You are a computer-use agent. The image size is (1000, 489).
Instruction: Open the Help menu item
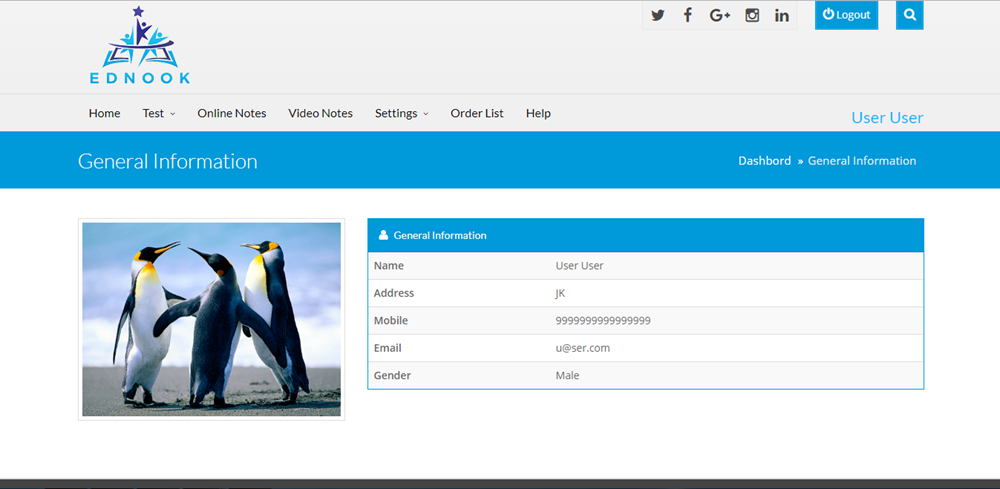click(538, 113)
